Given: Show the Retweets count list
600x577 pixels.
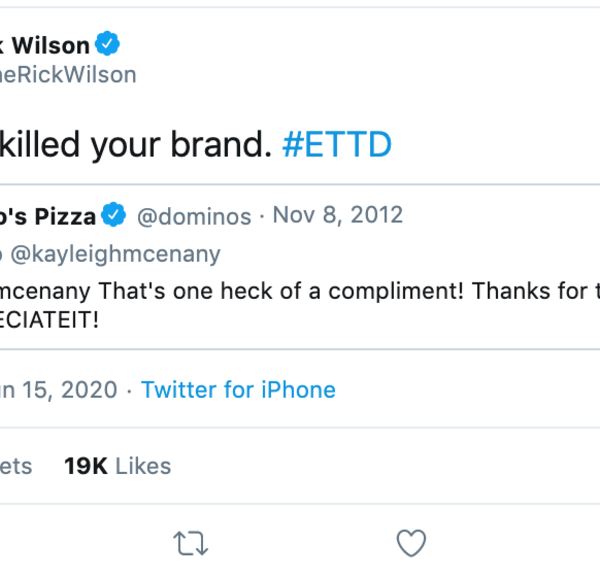Looking at the screenshot, I should (x=16, y=466).
